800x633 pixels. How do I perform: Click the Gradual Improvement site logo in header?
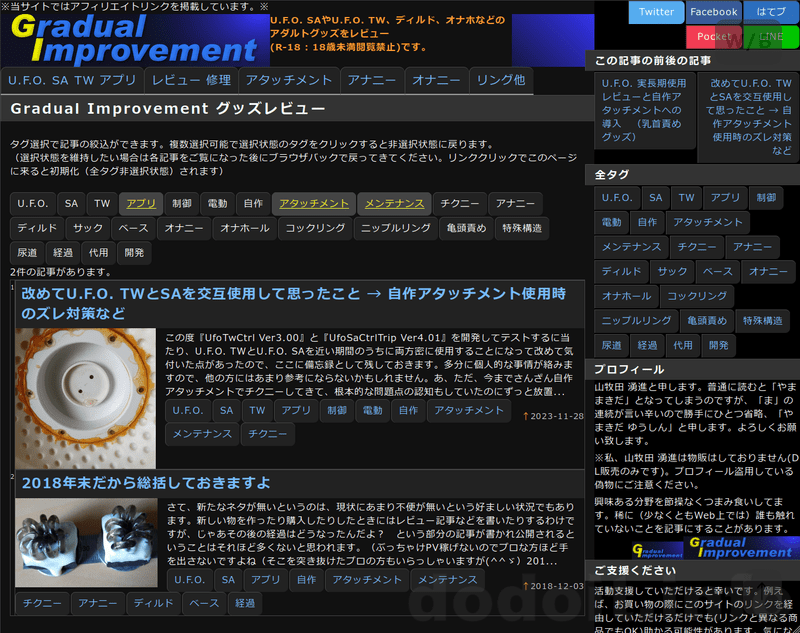[x=135, y=40]
